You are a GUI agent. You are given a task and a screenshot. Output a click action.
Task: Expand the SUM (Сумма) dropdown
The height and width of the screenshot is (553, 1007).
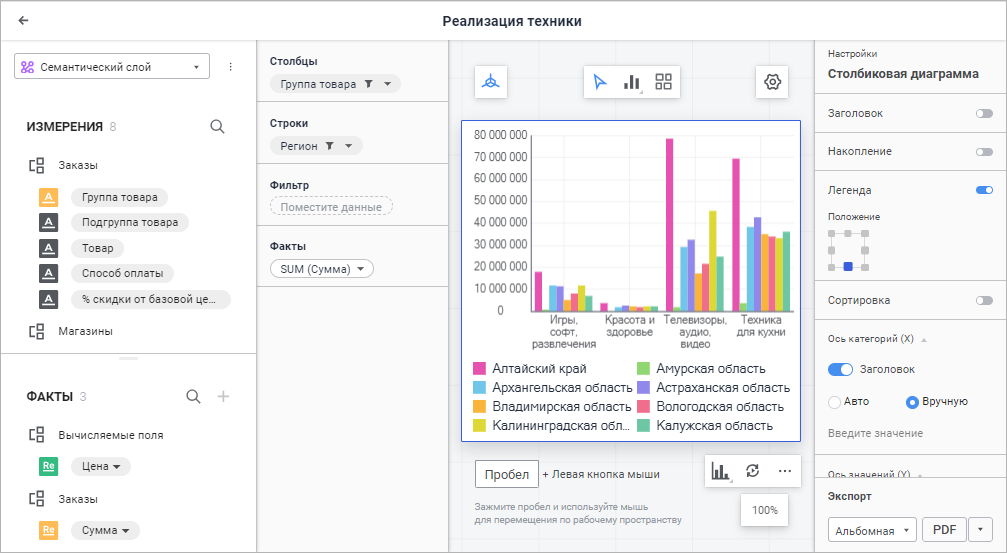click(x=321, y=268)
